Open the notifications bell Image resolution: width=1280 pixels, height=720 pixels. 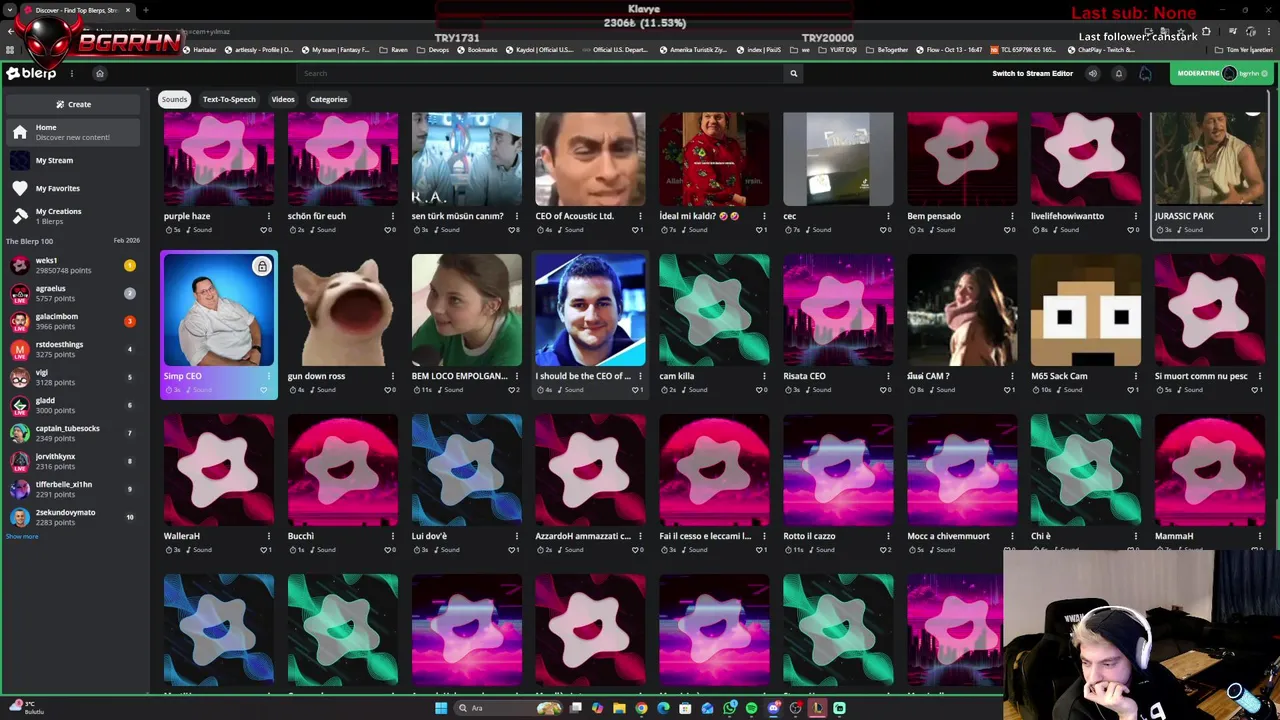coord(1118,73)
